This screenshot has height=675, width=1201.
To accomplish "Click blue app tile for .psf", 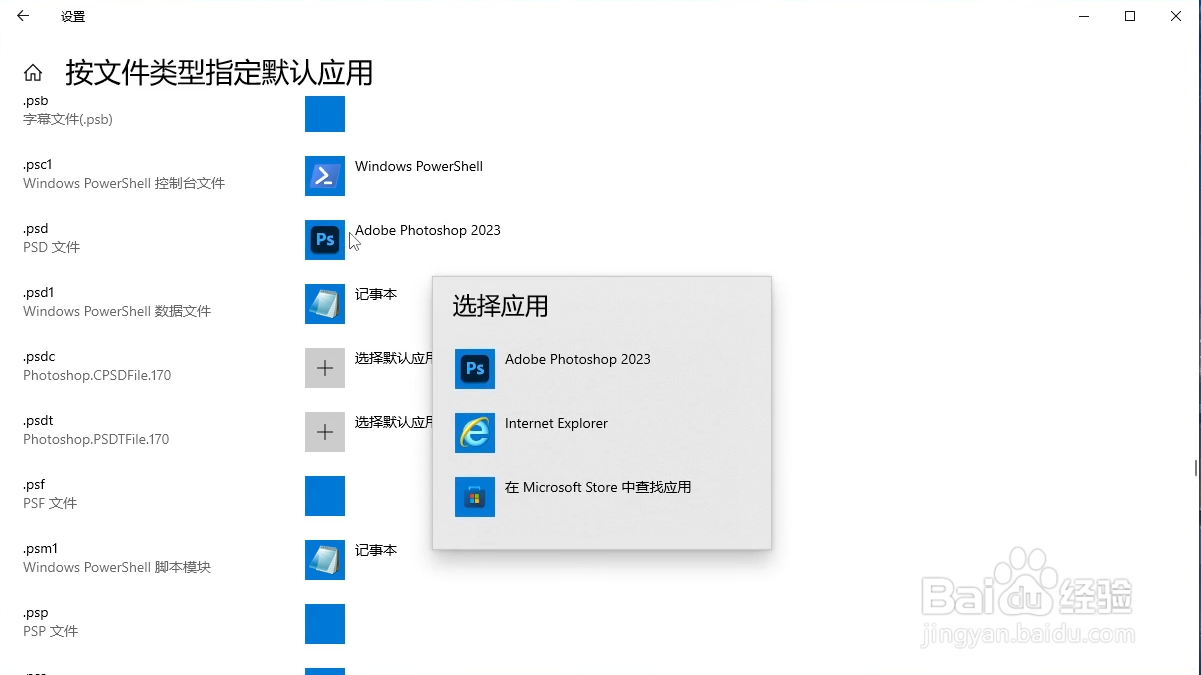I will [x=325, y=496].
